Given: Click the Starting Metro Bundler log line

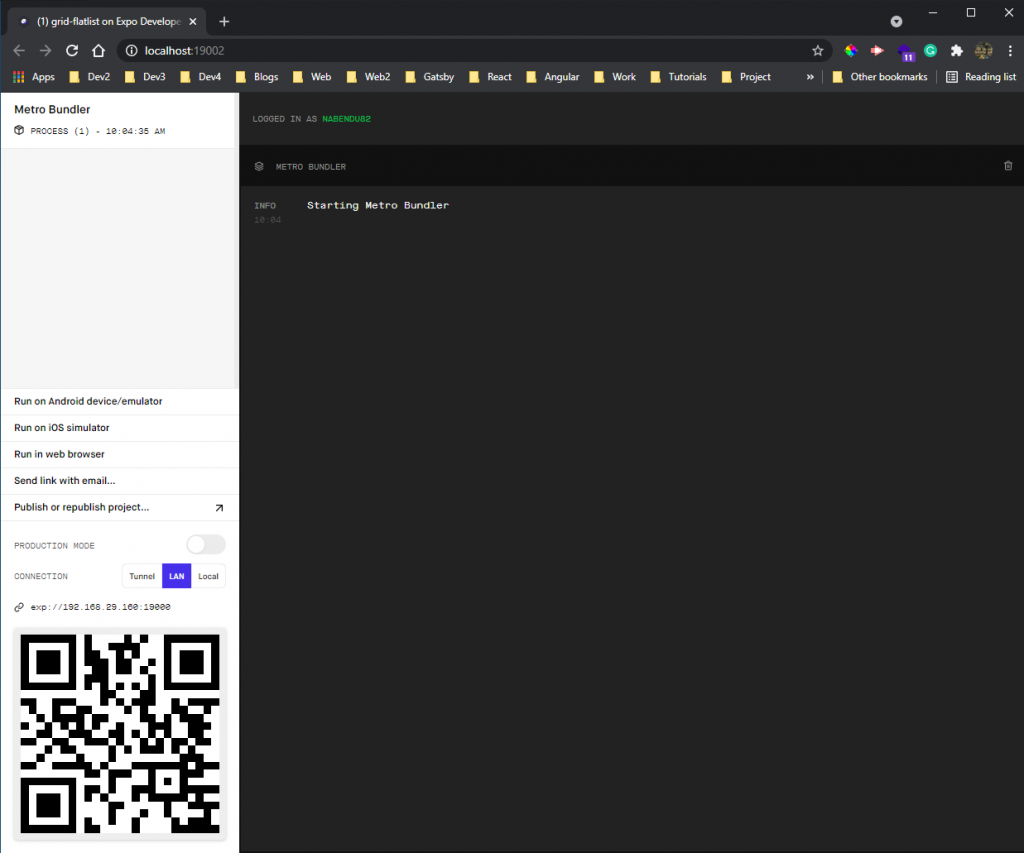Looking at the screenshot, I should pyautogui.click(x=378, y=205).
